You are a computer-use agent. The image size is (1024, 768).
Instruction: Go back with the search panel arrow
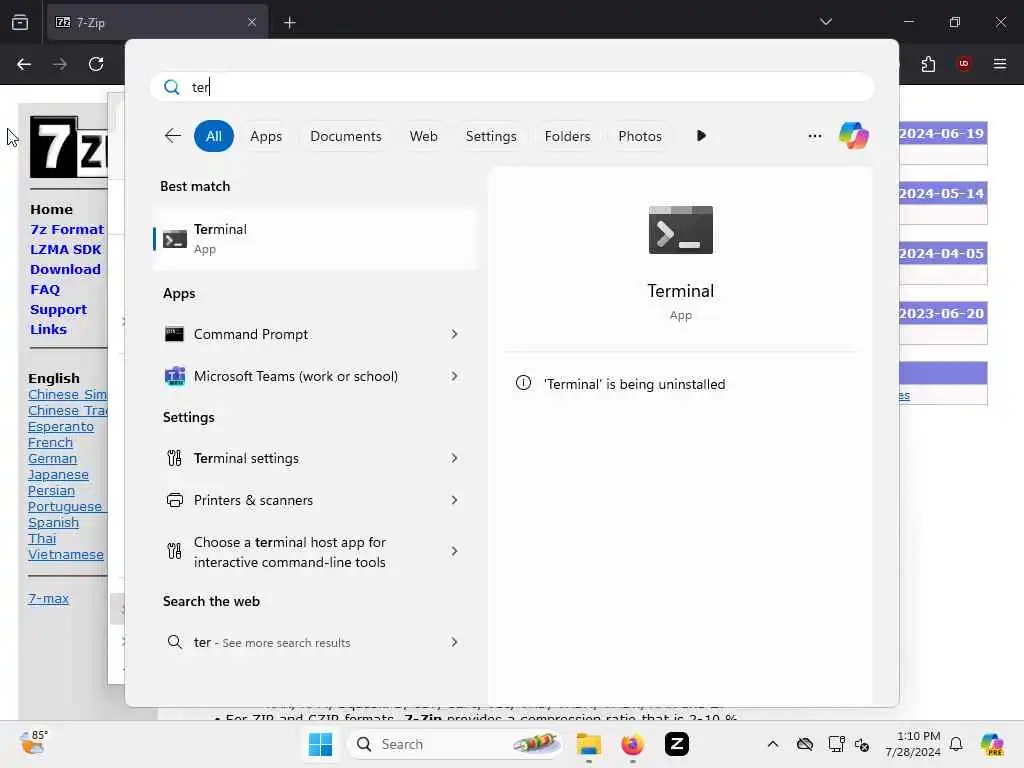(172, 136)
